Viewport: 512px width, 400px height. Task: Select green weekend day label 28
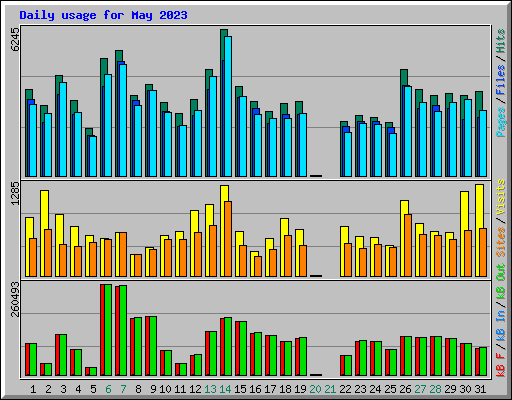tap(435, 389)
